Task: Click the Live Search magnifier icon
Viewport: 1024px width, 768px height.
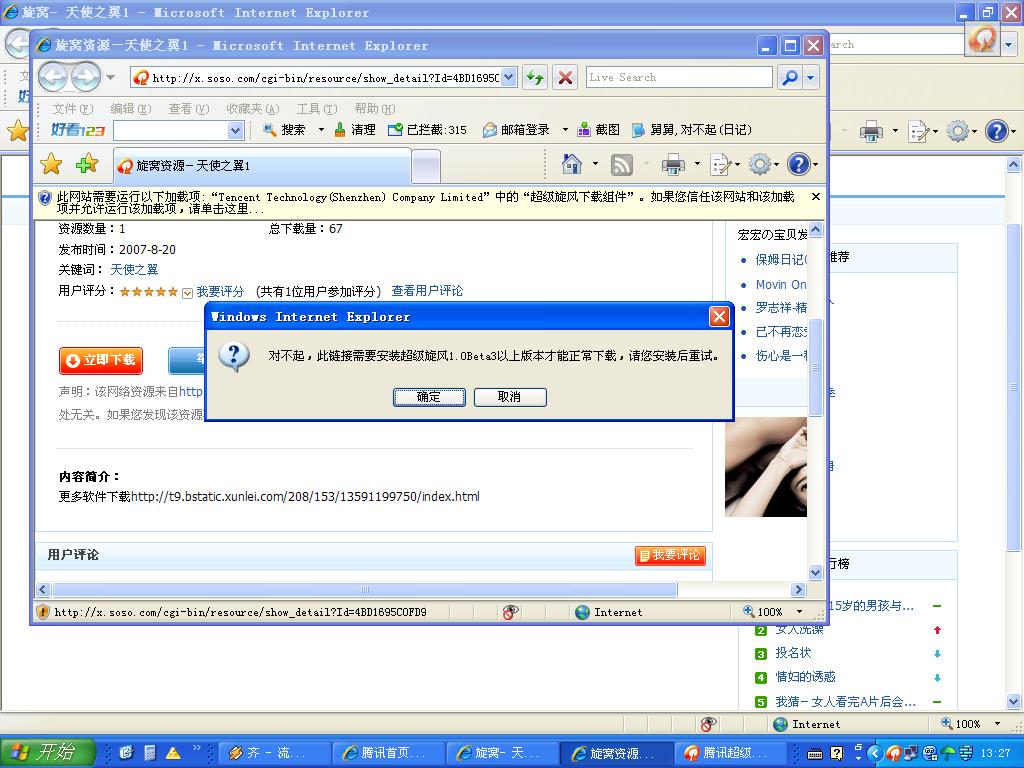Action: point(790,78)
